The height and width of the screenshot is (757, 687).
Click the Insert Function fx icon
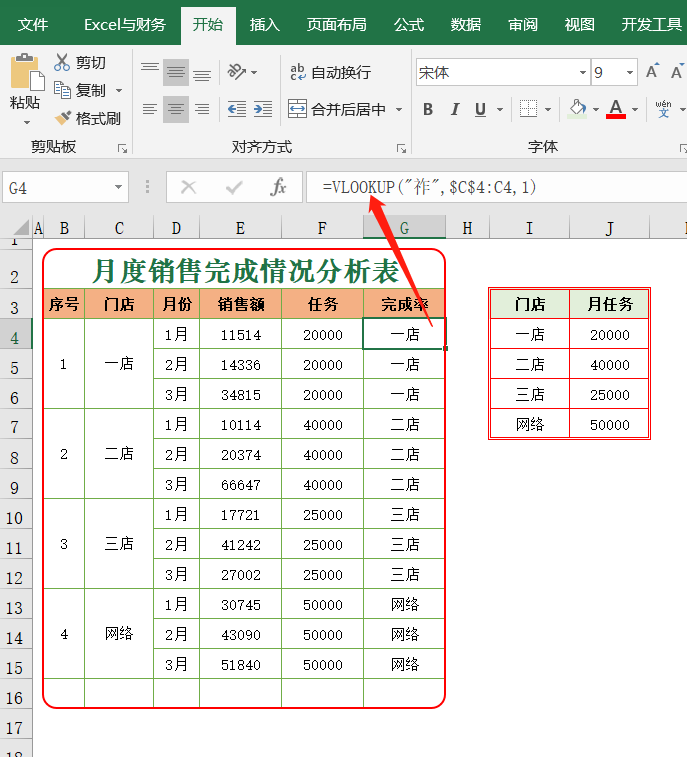click(278, 187)
